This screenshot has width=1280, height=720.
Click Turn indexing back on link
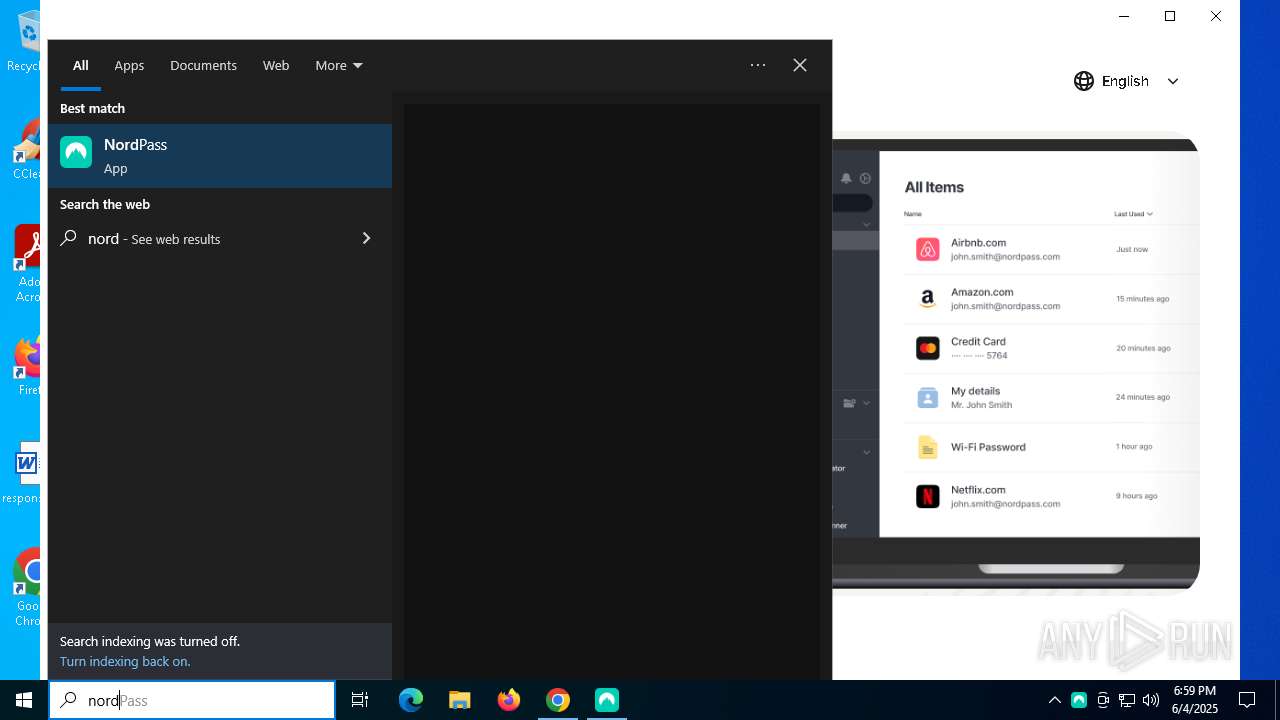tap(125, 661)
